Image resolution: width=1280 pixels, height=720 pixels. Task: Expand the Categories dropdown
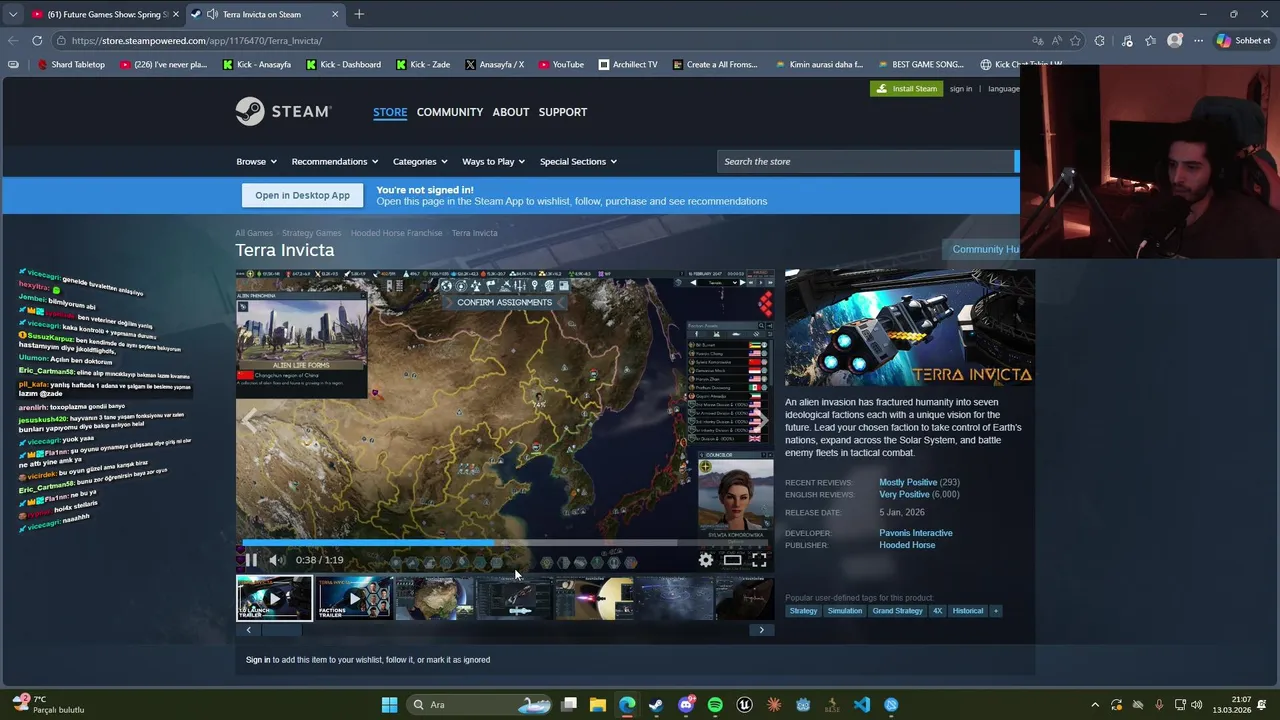click(x=420, y=161)
